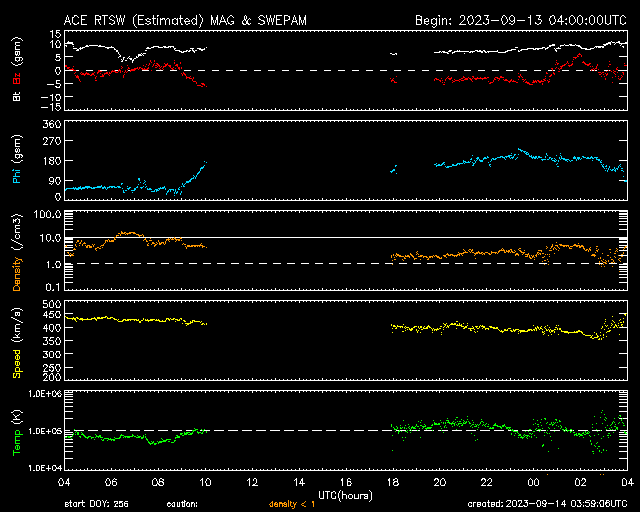Click the 360 tick label on Phi panel
The height and width of the screenshot is (512, 640).
click(x=52, y=124)
